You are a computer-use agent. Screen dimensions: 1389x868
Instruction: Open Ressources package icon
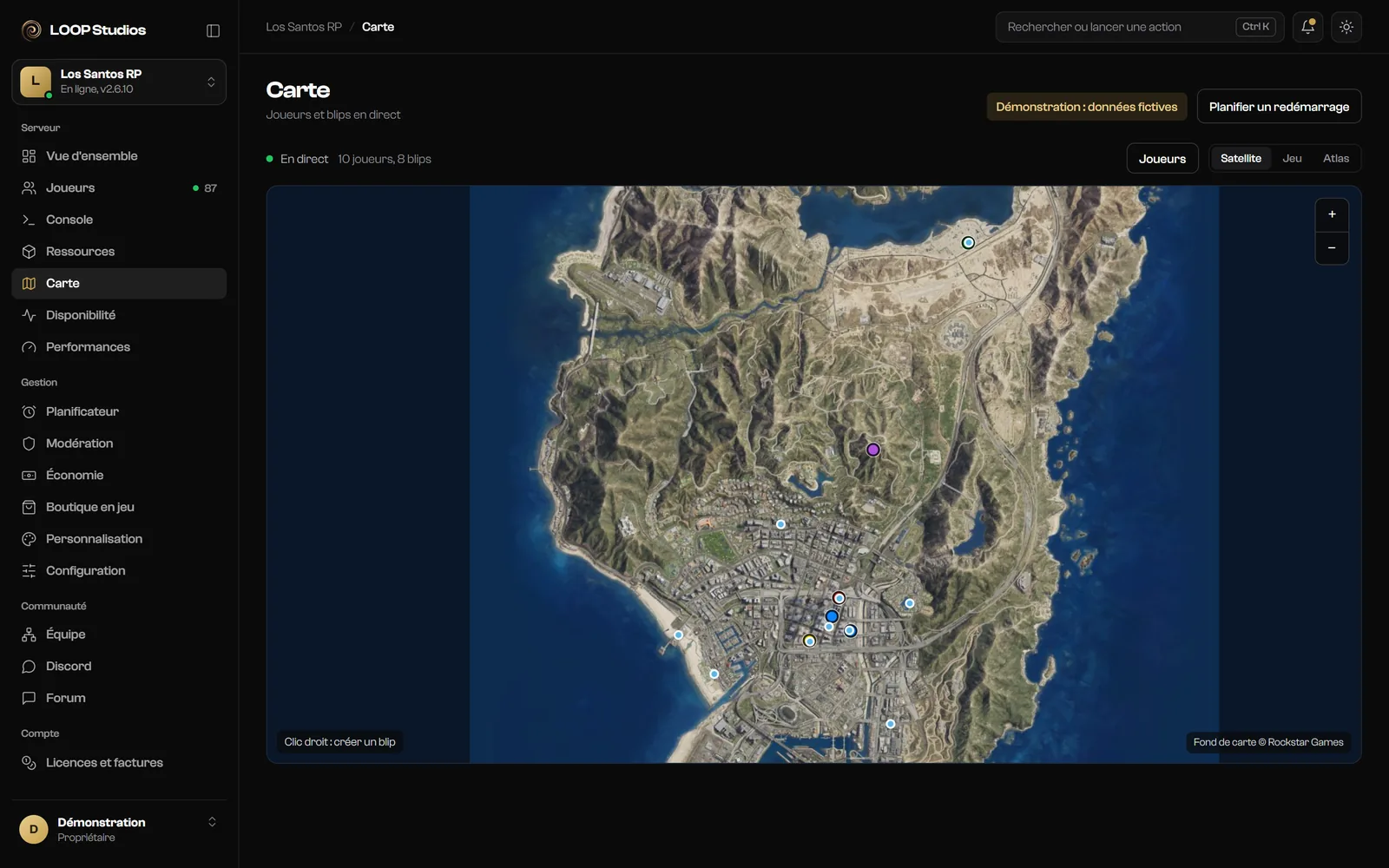29,252
